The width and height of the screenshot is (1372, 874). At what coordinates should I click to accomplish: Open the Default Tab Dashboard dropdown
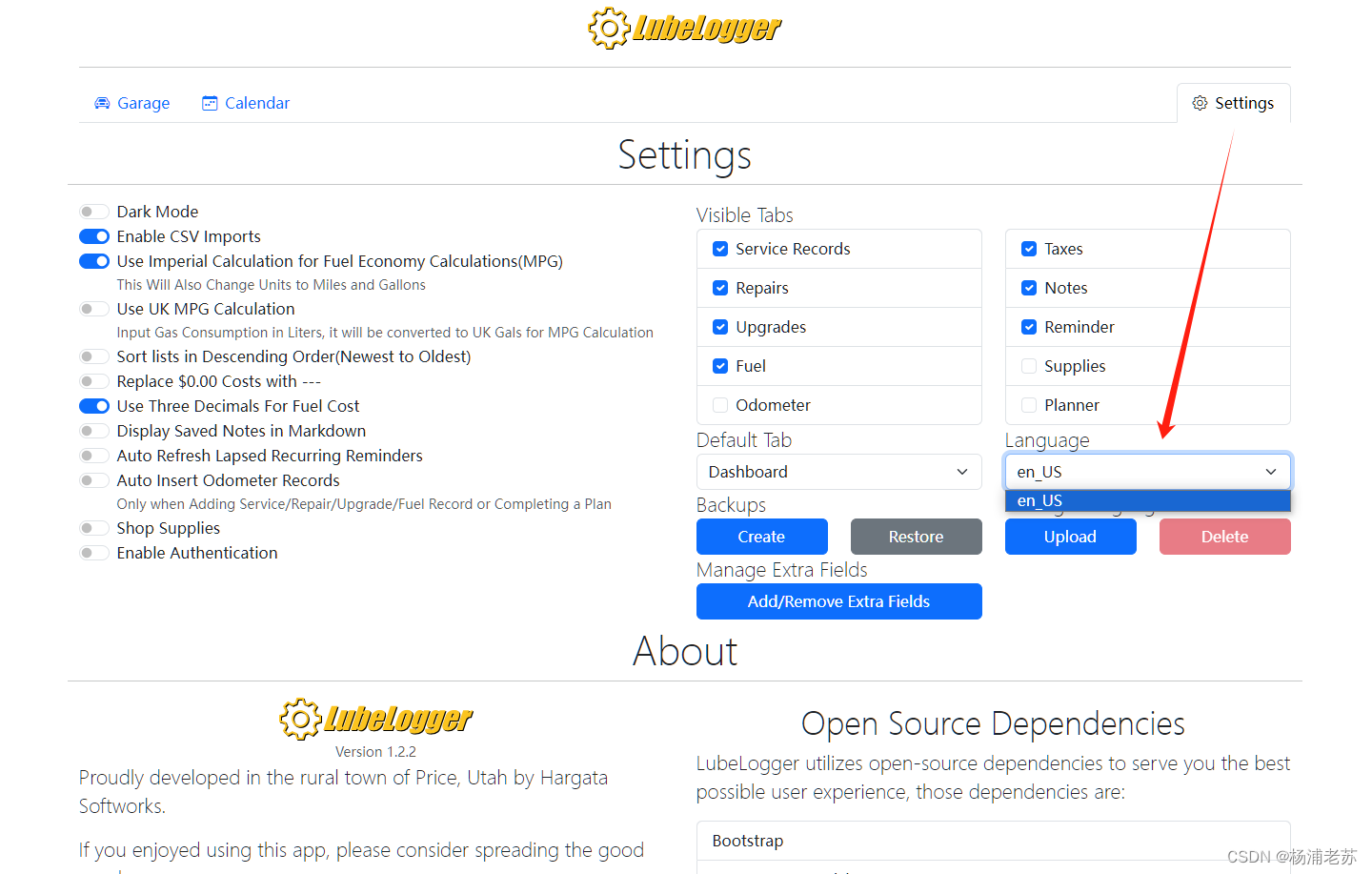click(838, 472)
